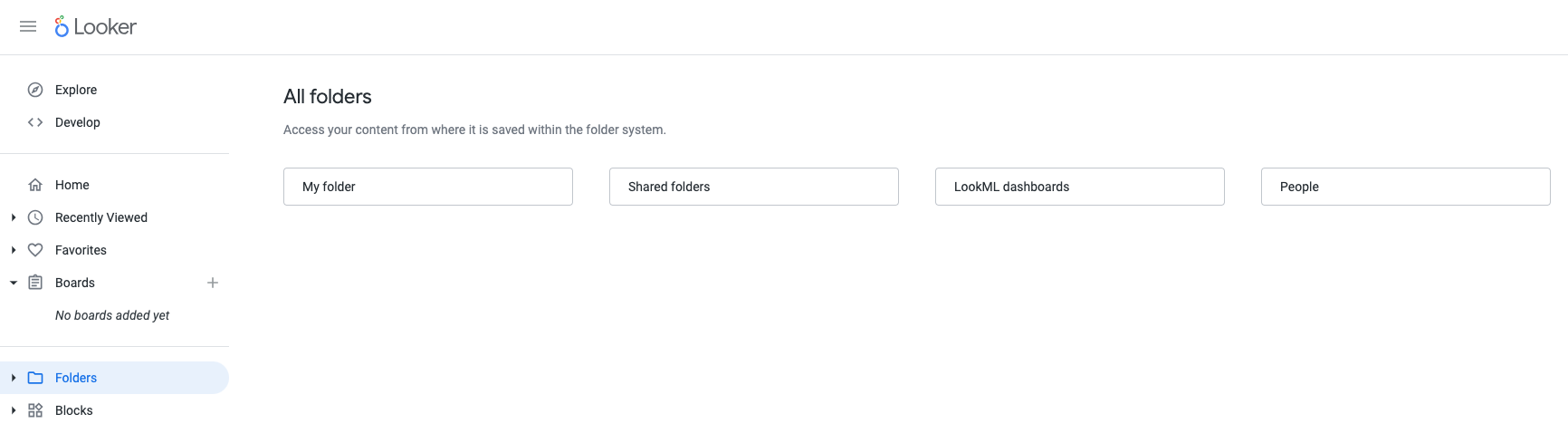Click the Boards clipboard icon
Screen dimensions: 1568x433
[x=35, y=283]
